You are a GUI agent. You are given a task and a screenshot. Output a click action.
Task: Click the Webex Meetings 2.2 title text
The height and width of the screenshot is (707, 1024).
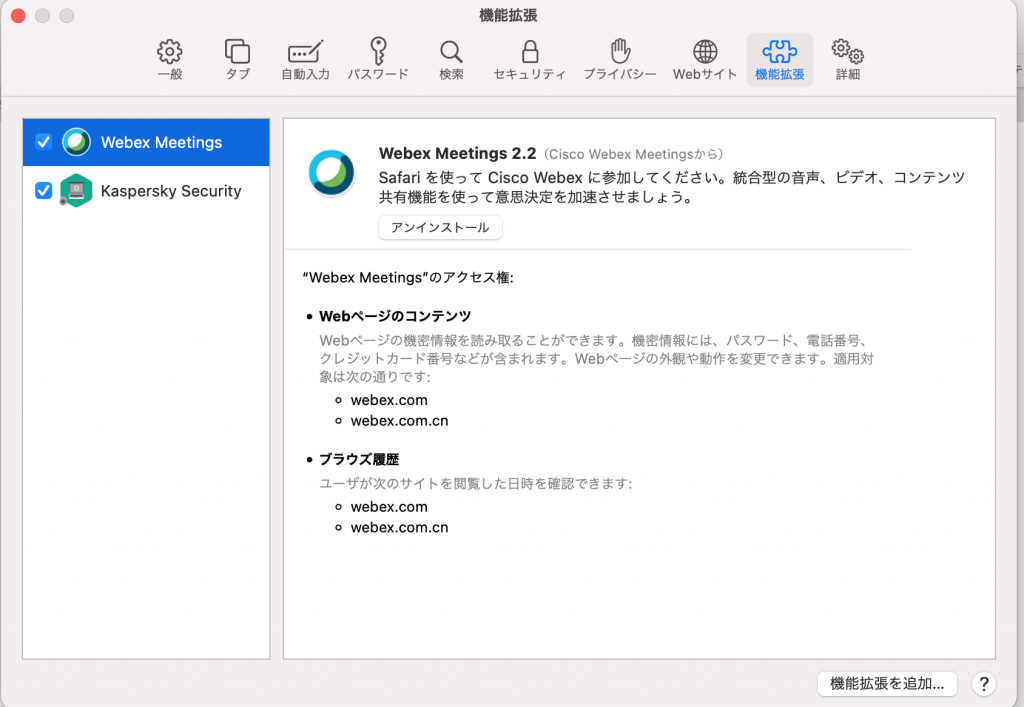[457, 153]
